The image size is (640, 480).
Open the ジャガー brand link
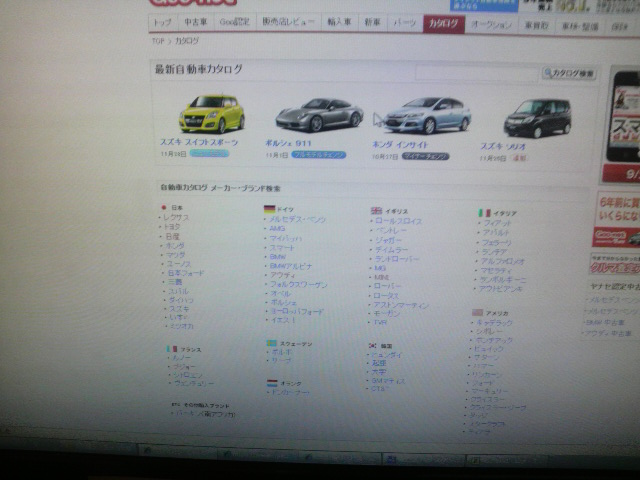[x=388, y=240]
